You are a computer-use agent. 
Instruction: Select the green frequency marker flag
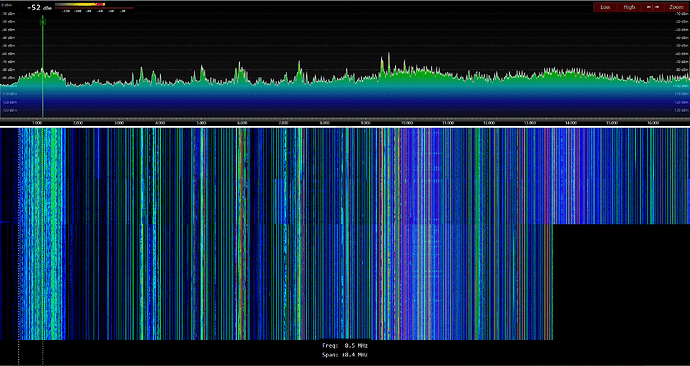tap(43, 21)
